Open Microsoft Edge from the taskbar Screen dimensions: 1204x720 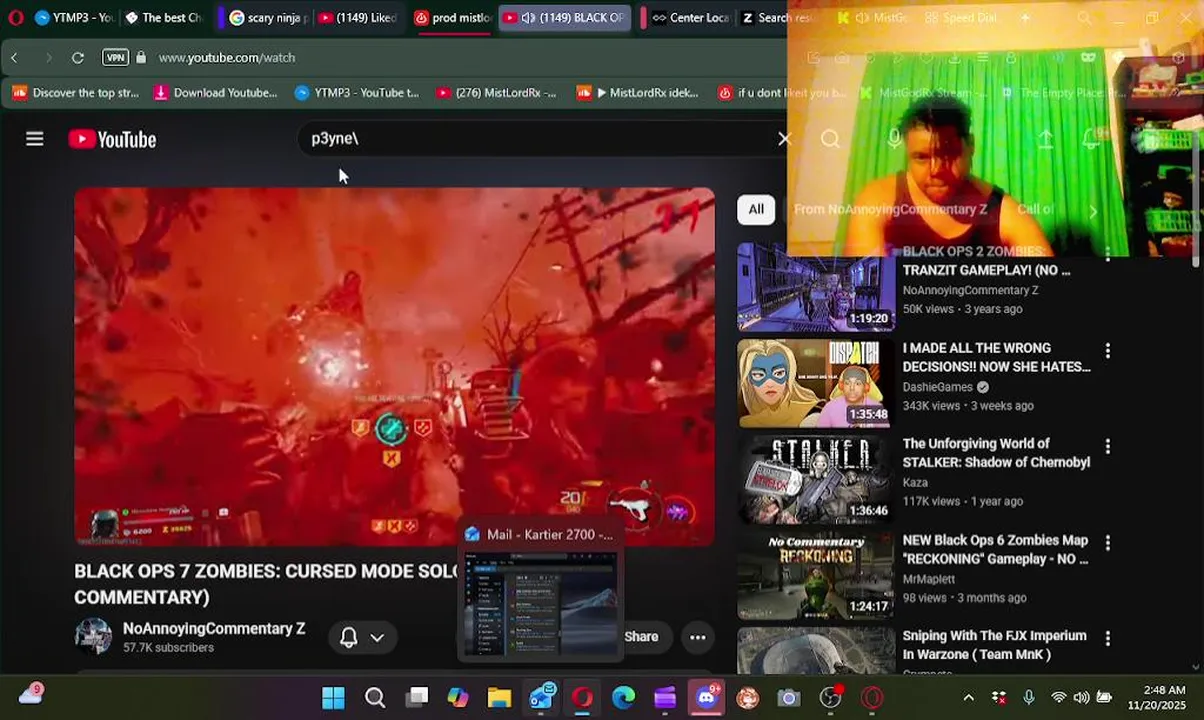[623, 698]
